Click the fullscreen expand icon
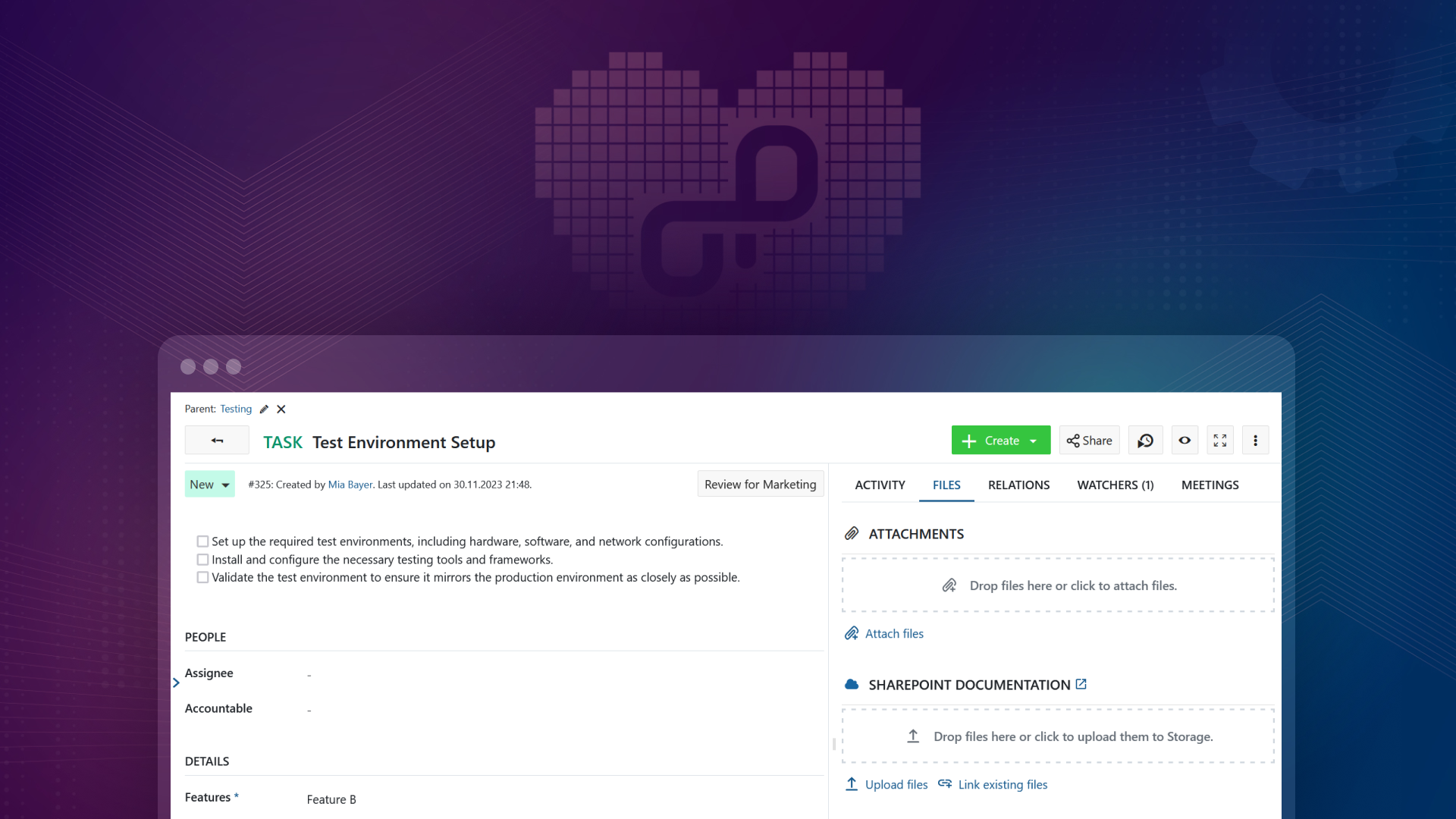 [x=1220, y=440]
